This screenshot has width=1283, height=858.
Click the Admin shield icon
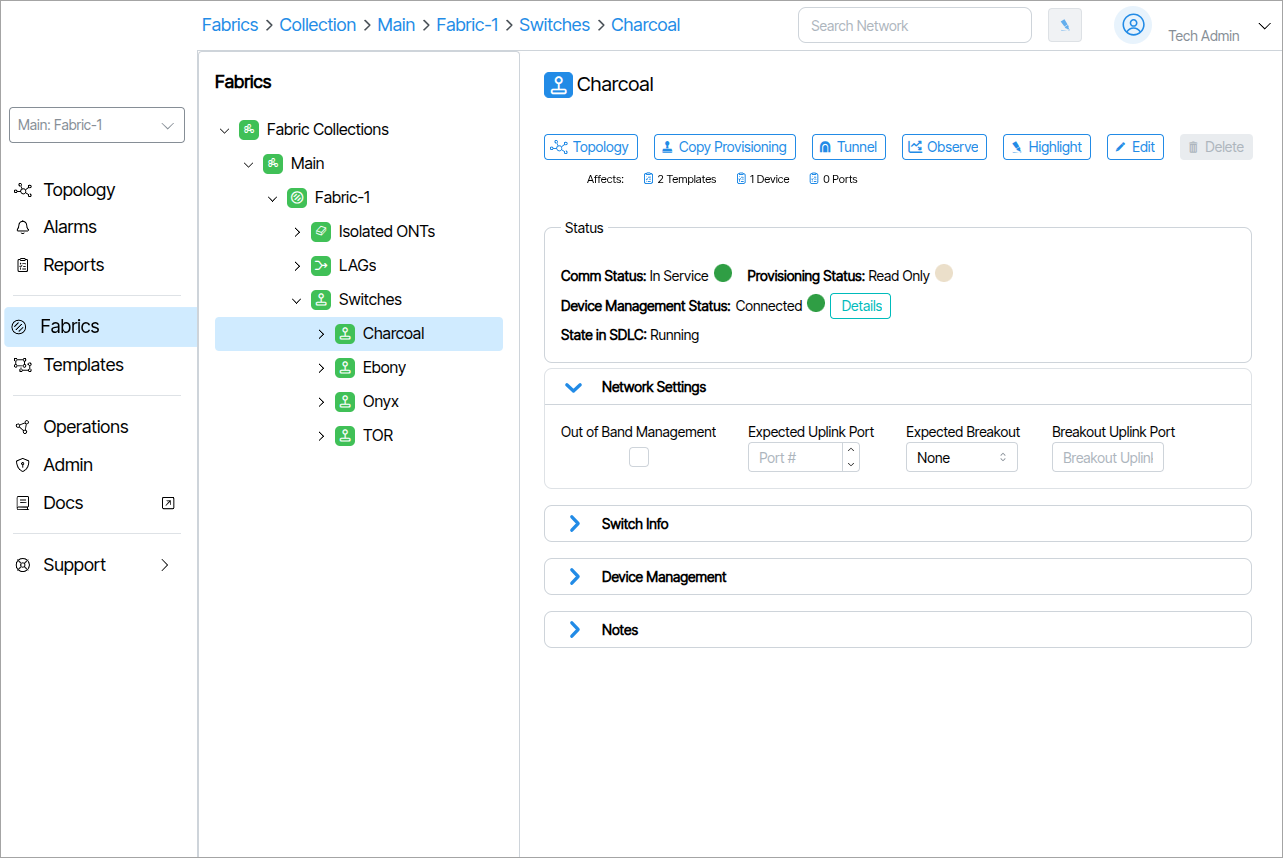click(23, 465)
